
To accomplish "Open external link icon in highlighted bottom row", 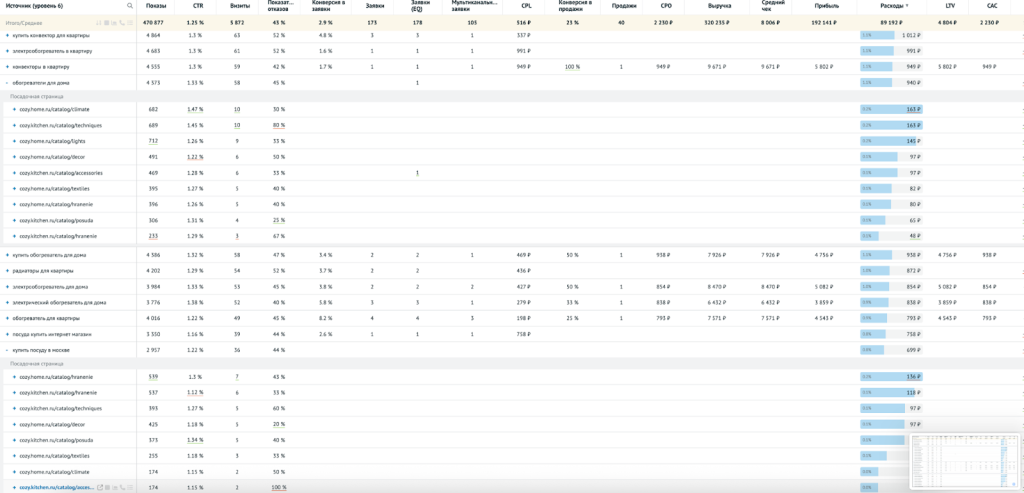I will click(100, 487).
